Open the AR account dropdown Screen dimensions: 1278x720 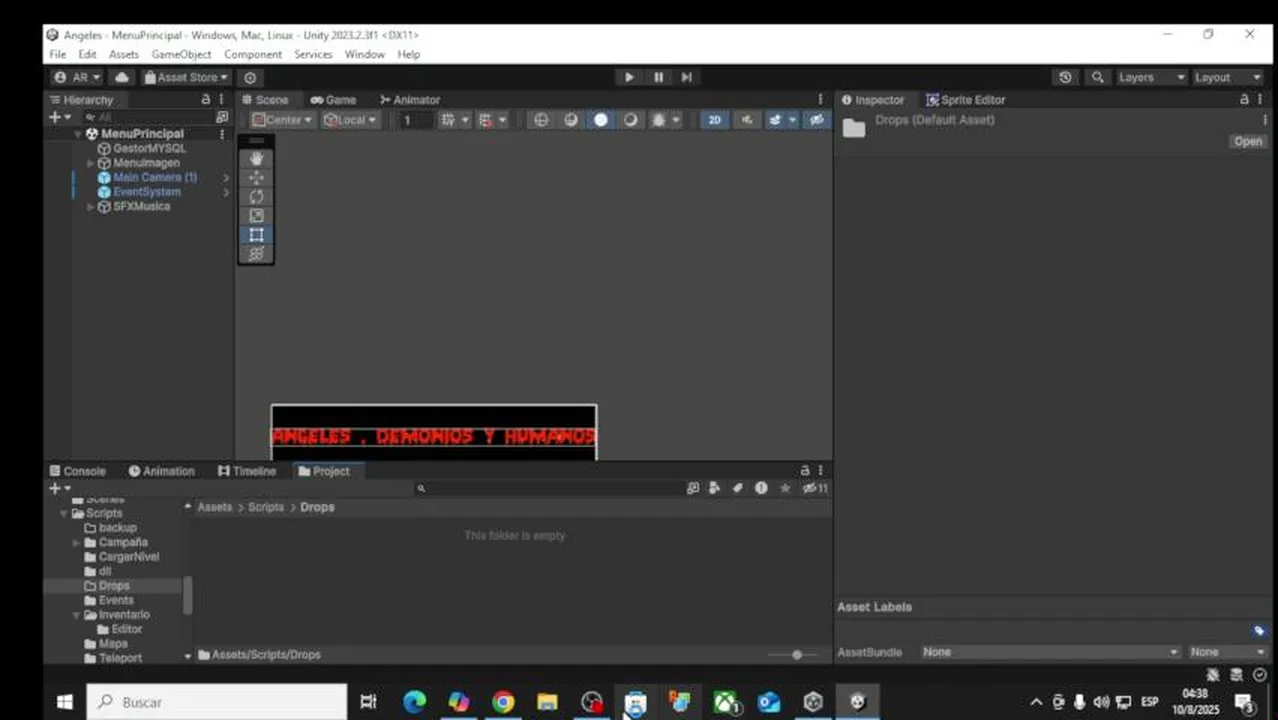point(77,77)
